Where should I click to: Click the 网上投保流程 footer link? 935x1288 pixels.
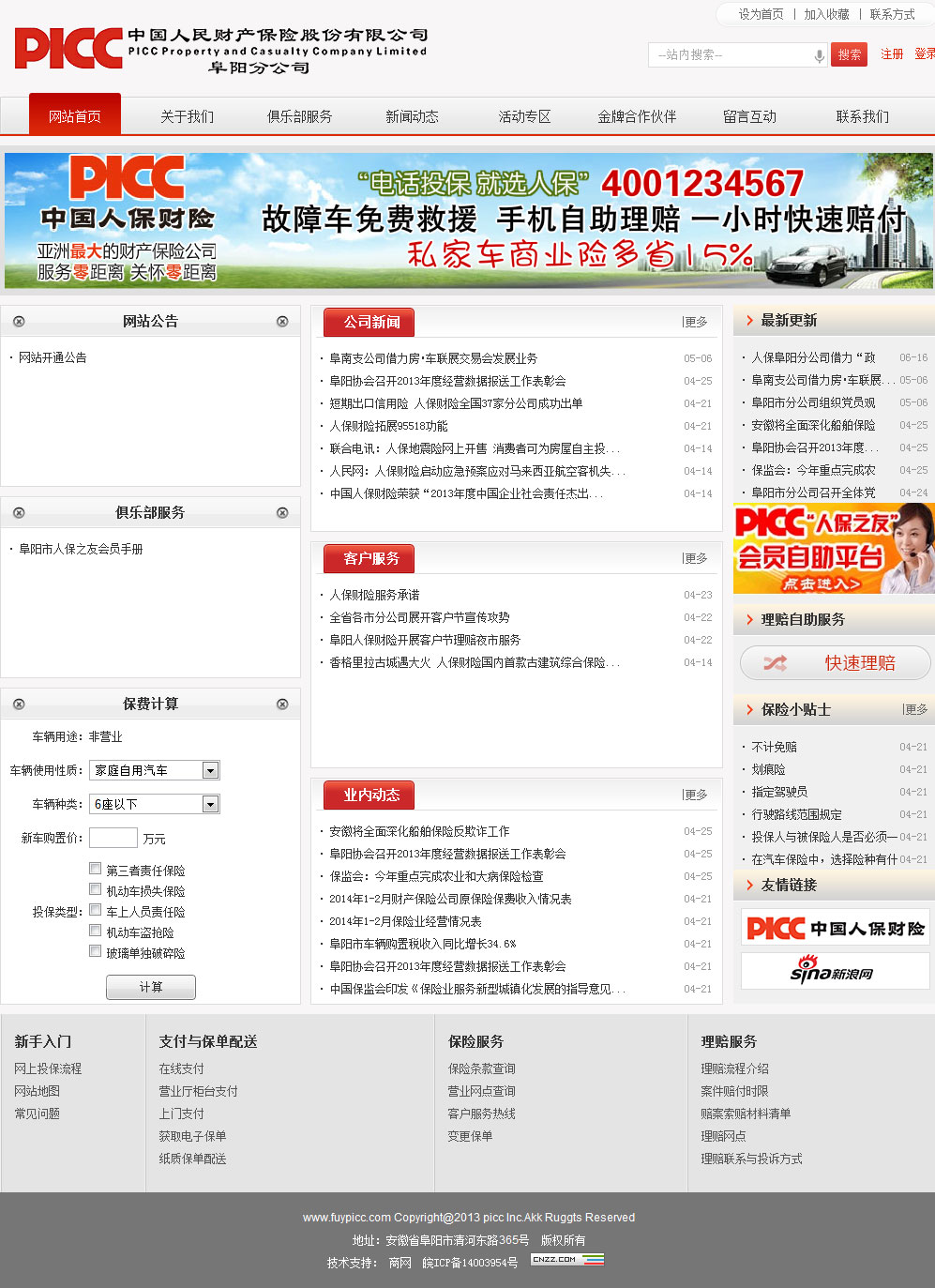click(48, 1068)
